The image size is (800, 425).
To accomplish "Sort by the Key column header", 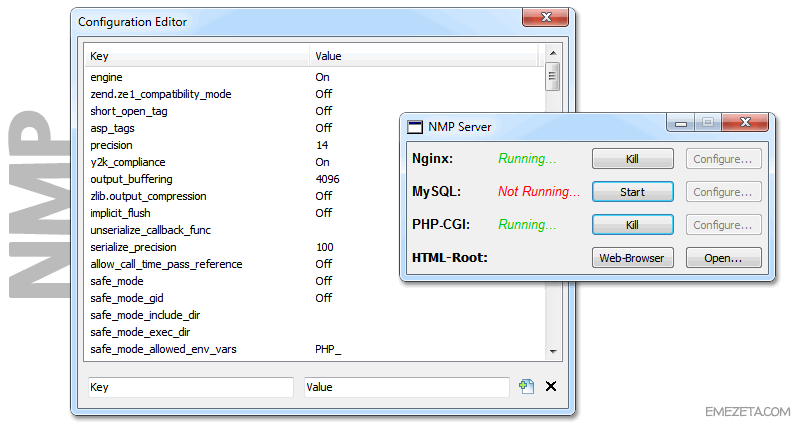I will pos(197,56).
